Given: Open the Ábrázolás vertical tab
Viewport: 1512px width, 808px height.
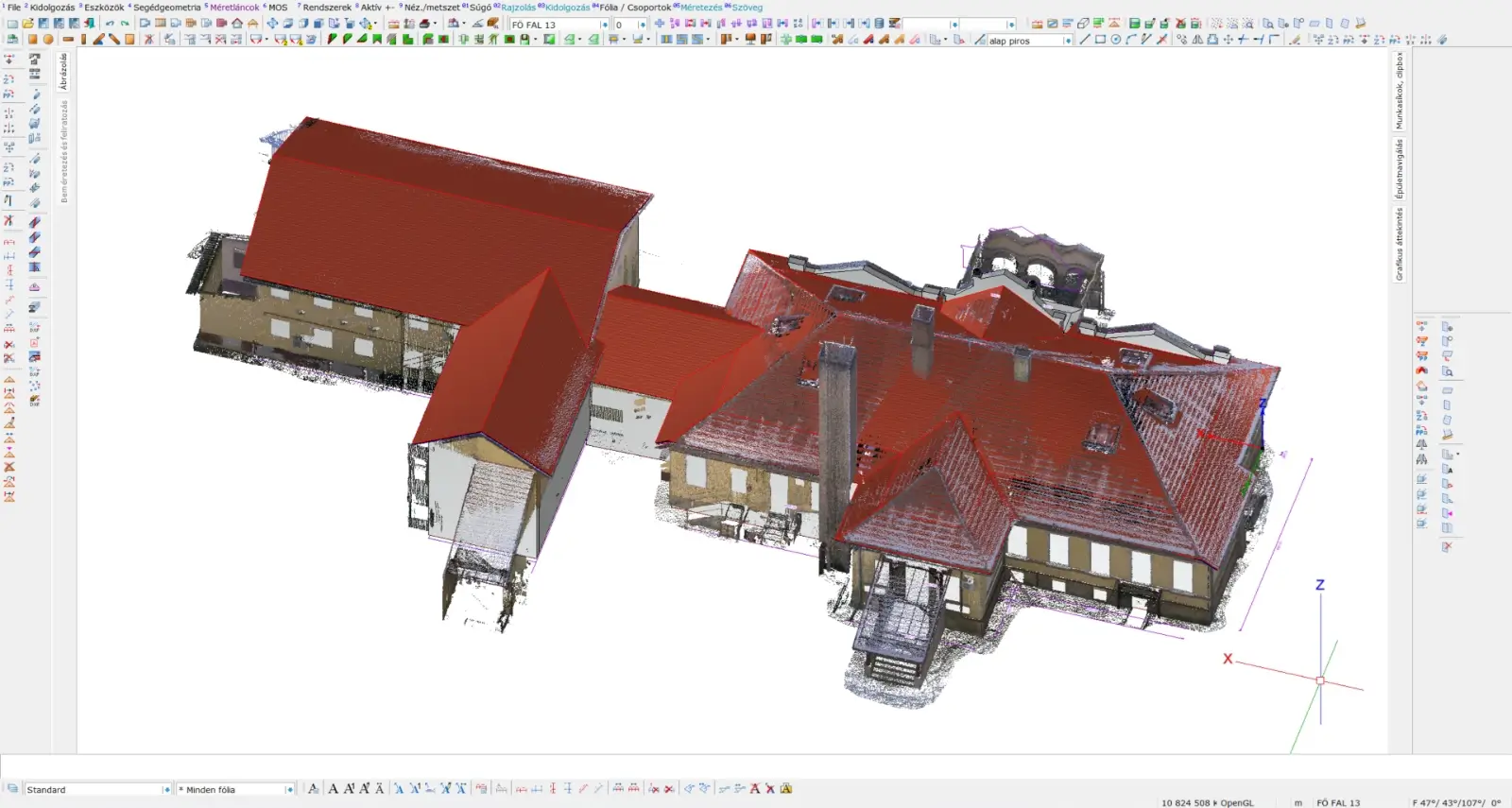Looking at the screenshot, I should coord(64,71).
